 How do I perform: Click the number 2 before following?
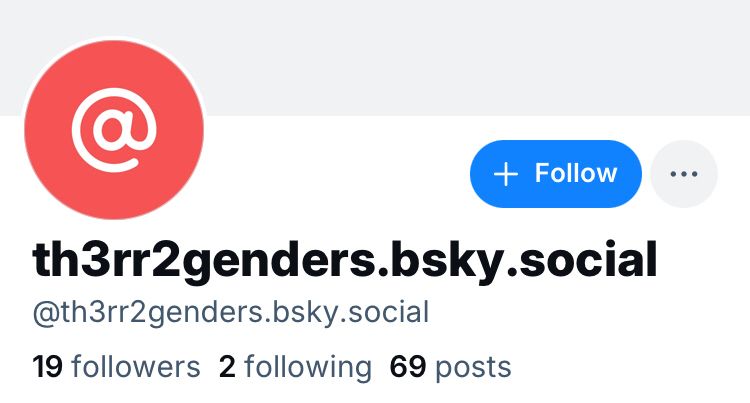227,367
